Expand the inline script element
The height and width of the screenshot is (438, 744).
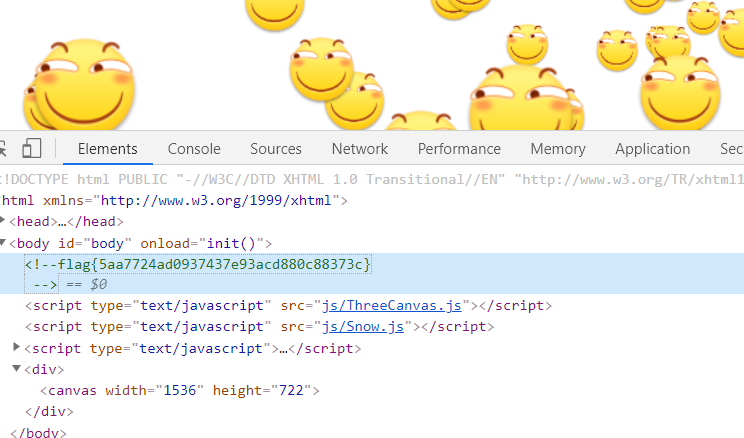16,347
